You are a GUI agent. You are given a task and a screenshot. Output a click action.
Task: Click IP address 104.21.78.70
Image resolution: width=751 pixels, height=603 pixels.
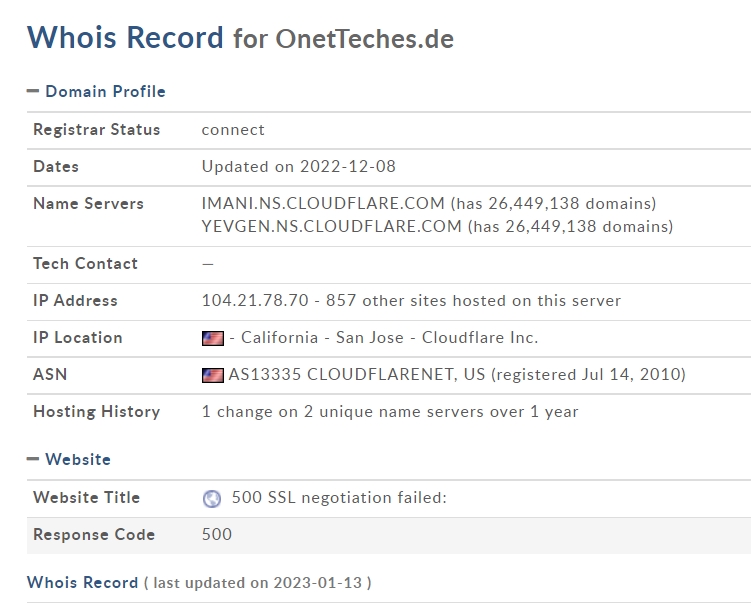pyautogui.click(x=255, y=300)
